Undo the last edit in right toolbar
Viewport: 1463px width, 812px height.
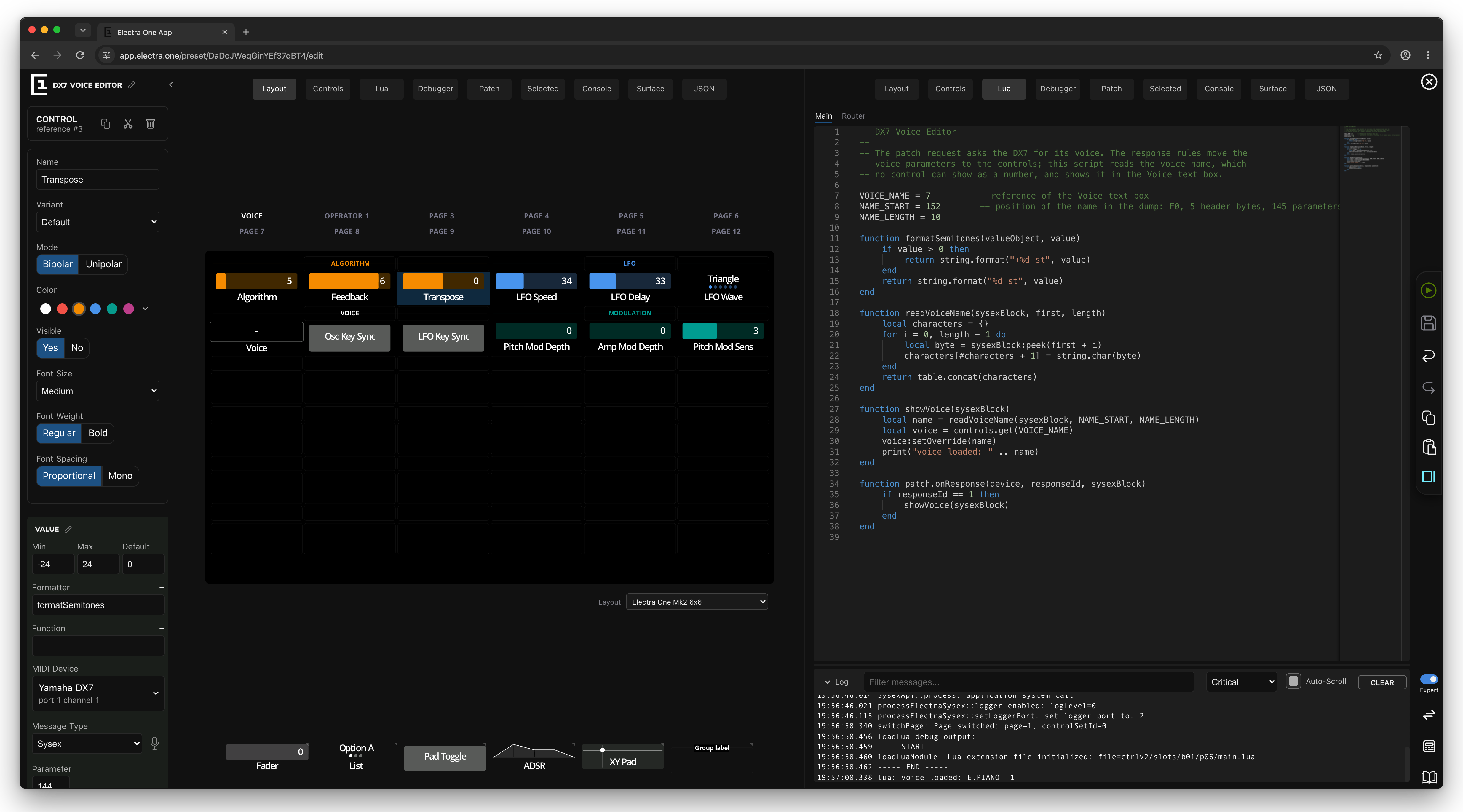click(1428, 355)
